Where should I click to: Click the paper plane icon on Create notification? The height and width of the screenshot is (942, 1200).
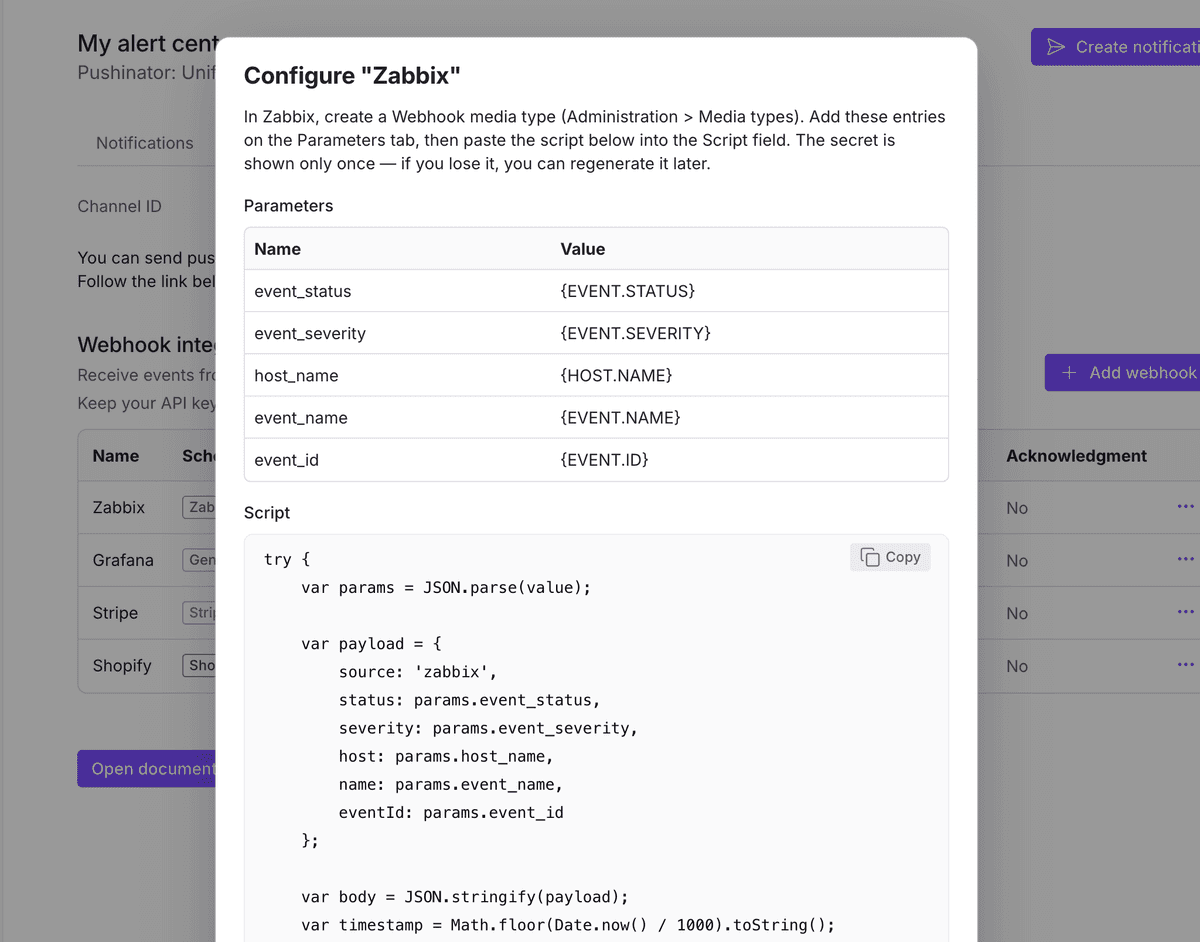(1056, 47)
